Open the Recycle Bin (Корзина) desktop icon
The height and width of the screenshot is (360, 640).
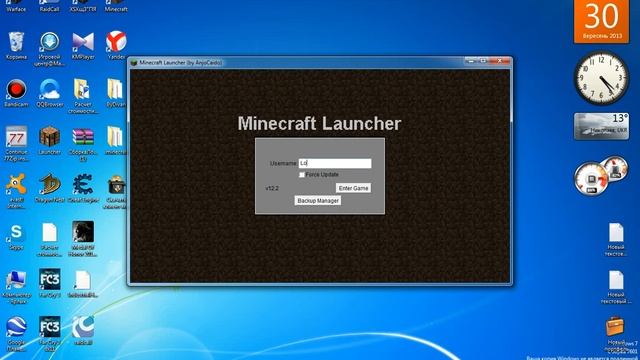(x=16, y=42)
